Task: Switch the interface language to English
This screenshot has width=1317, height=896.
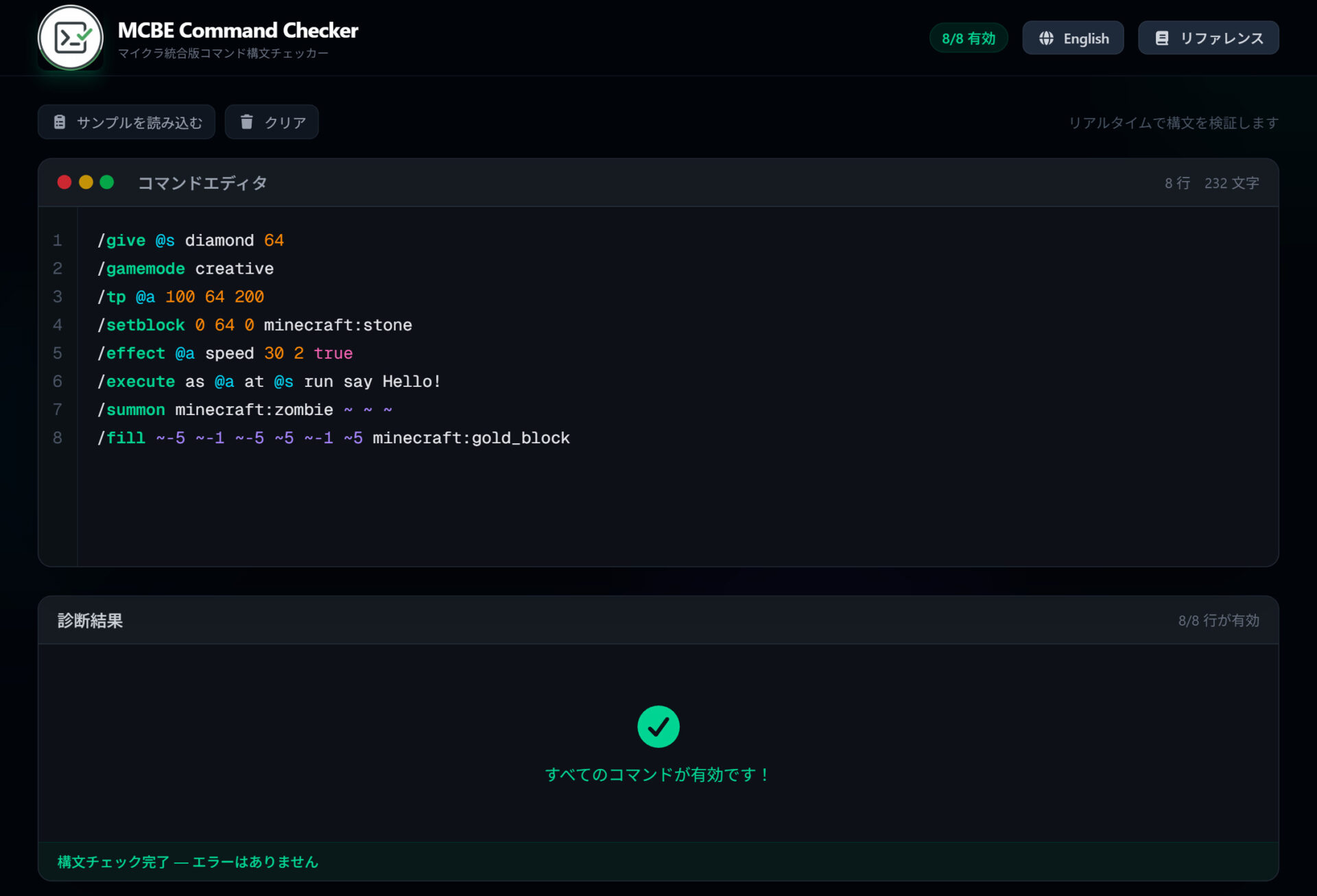Action: point(1073,38)
